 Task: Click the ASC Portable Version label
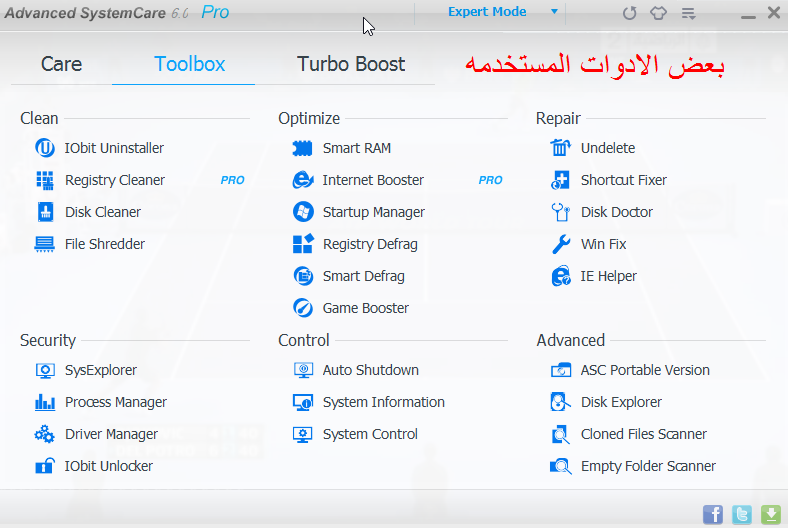645,370
